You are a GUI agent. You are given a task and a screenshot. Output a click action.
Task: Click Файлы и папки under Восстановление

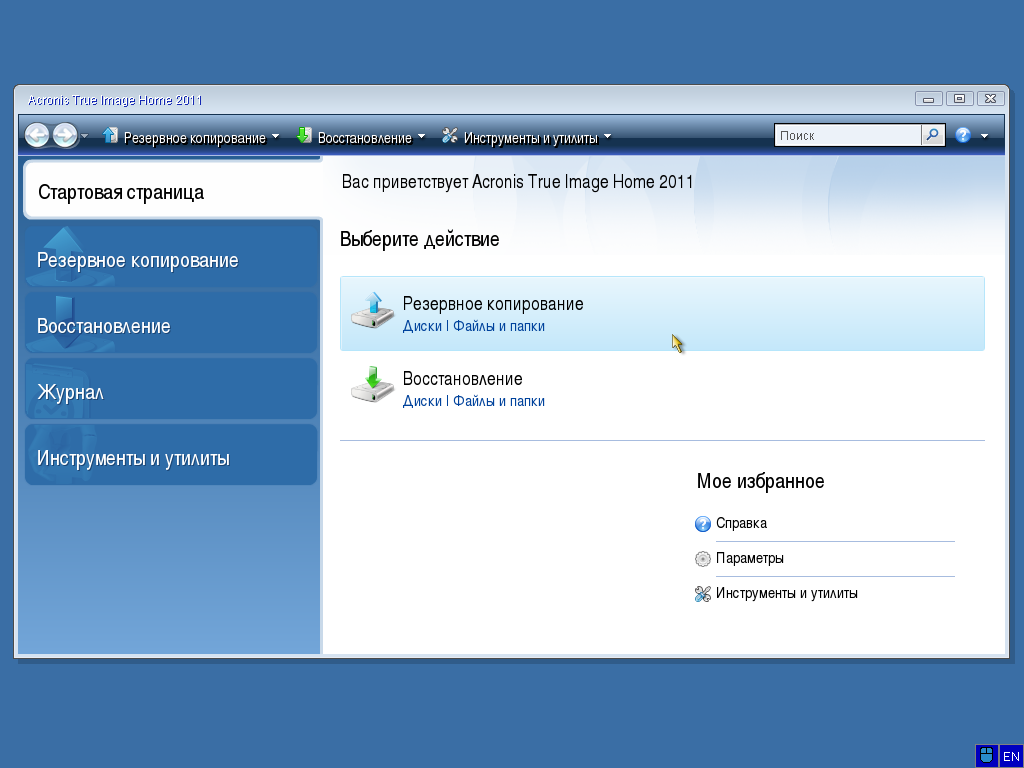(499, 401)
